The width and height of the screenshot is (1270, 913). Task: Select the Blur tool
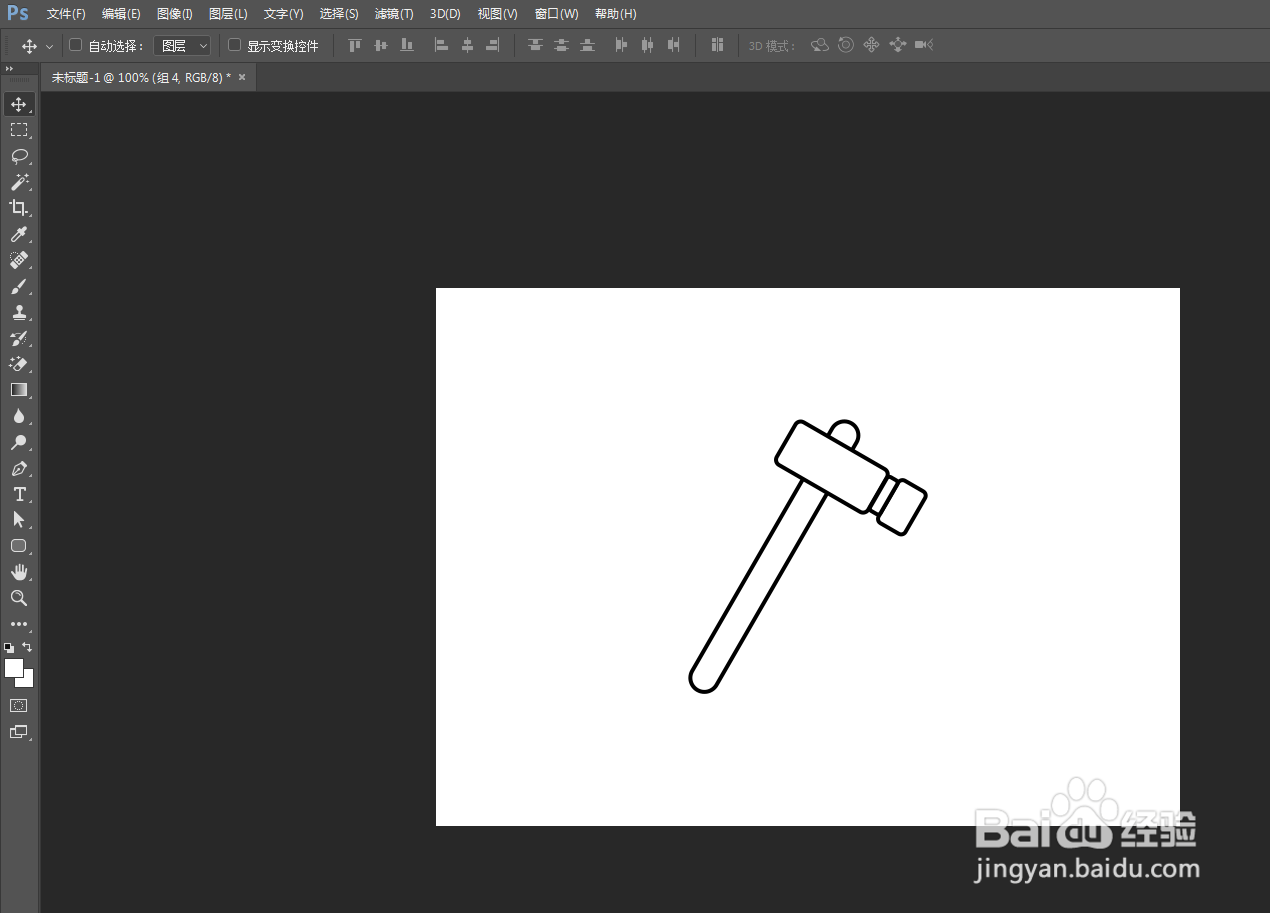(19, 416)
